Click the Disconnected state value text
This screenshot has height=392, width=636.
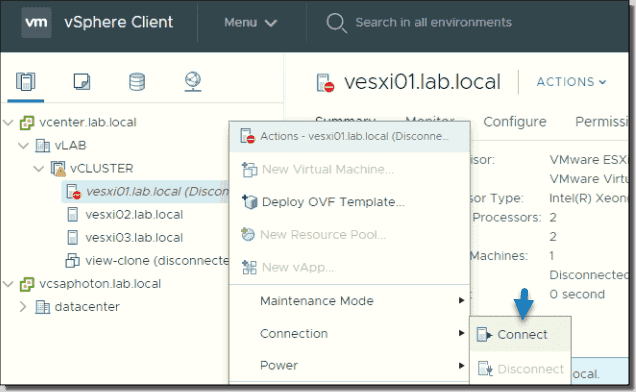click(589, 275)
